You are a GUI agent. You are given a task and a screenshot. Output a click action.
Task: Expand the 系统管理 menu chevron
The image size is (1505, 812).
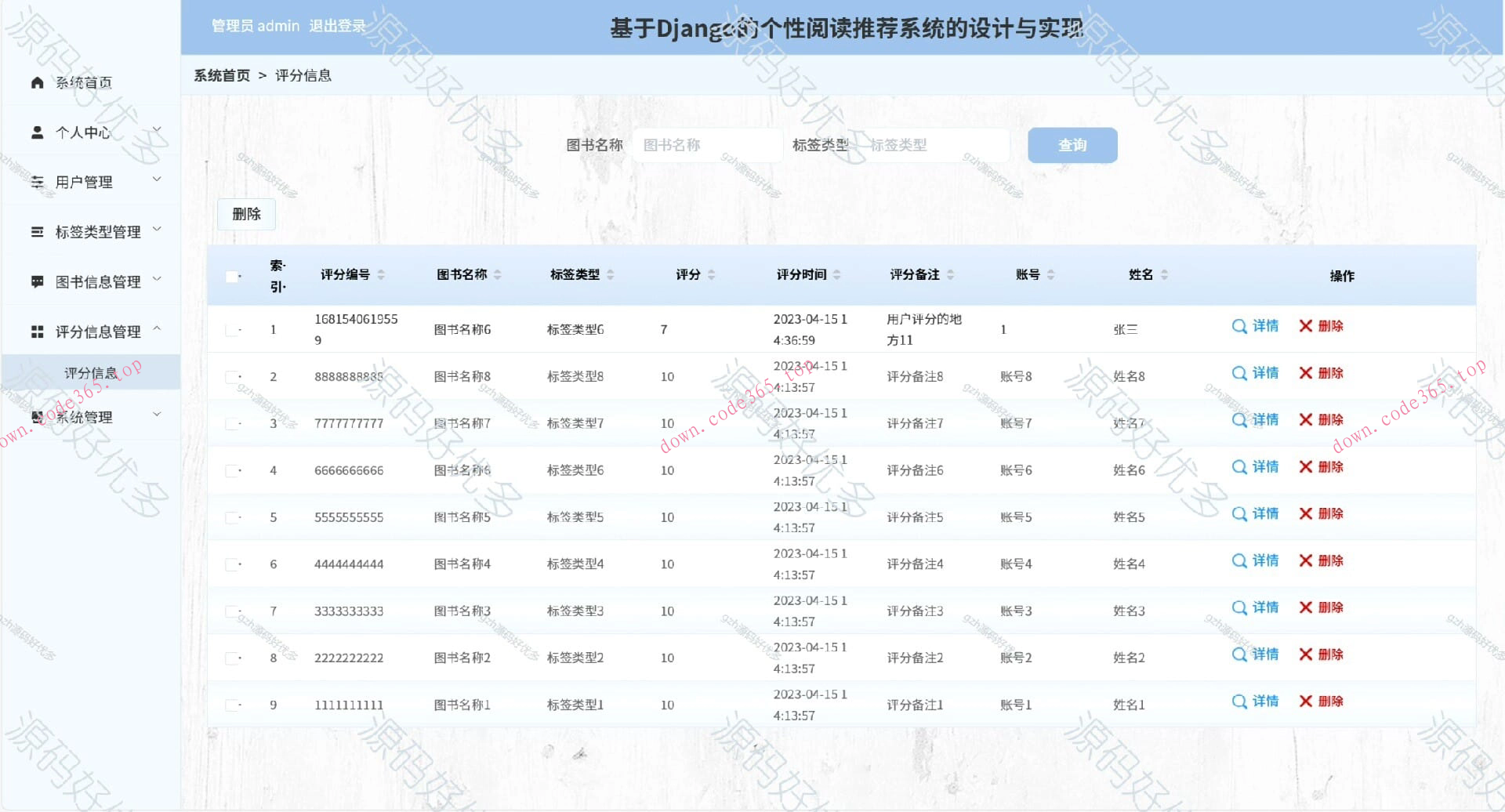click(x=157, y=414)
